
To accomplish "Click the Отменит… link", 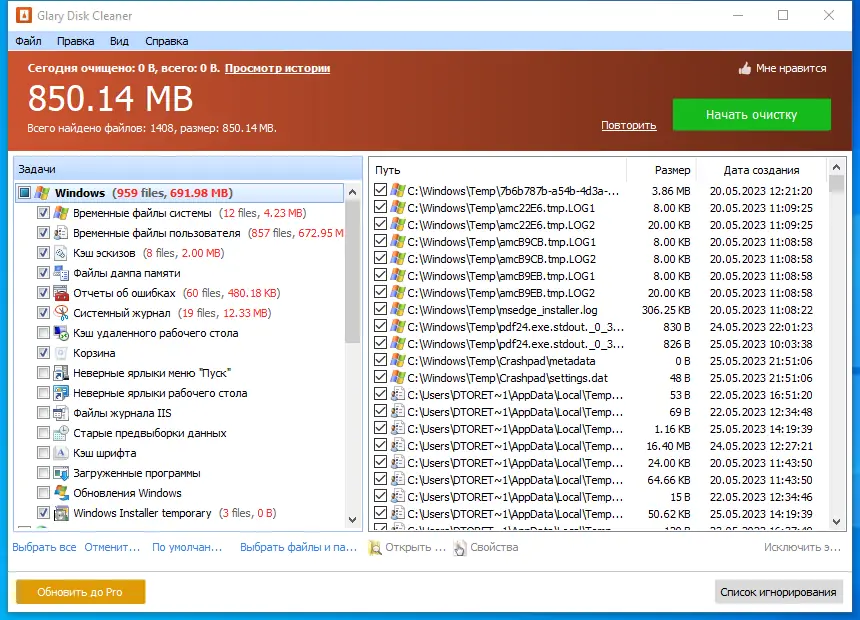I will pyautogui.click(x=112, y=548).
